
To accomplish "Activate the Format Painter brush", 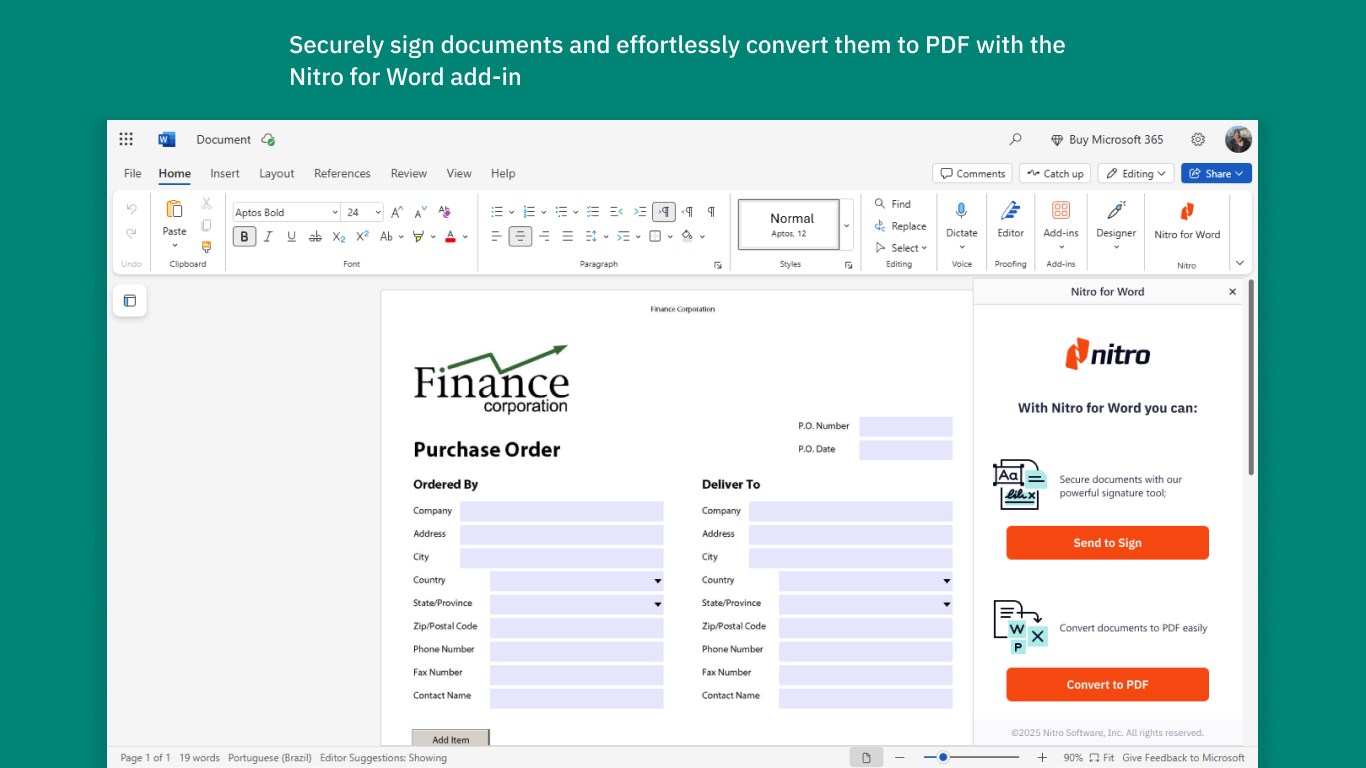I will [206, 246].
